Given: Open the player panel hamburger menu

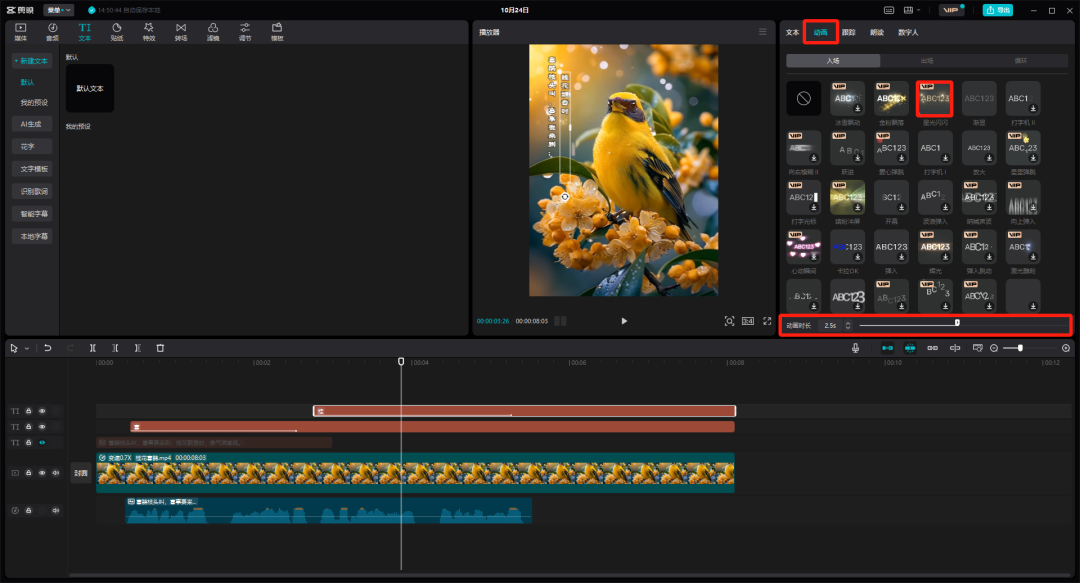Looking at the screenshot, I should click(x=763, y=32).
